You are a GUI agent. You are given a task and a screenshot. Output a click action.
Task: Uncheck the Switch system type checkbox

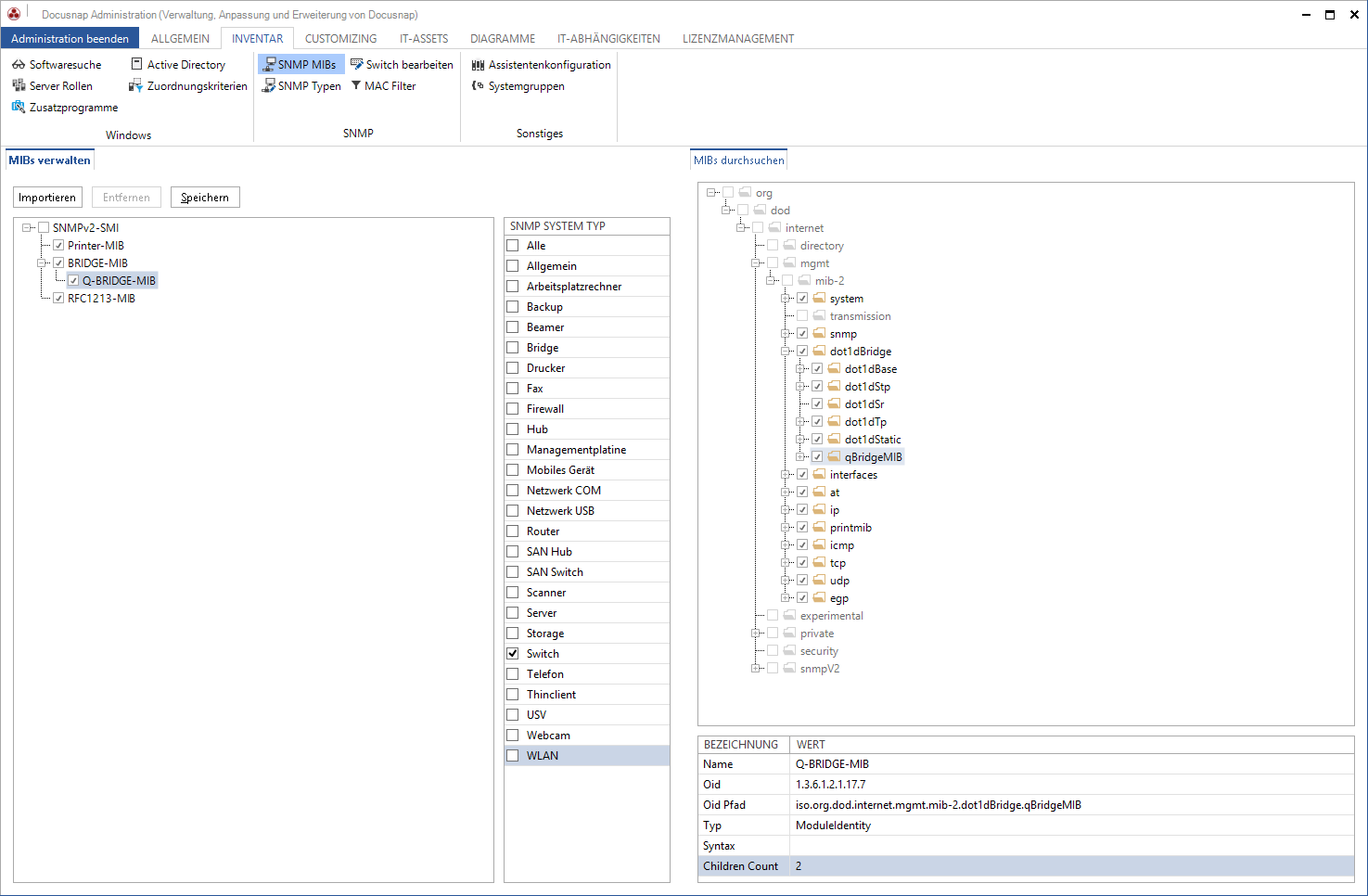point(513,654)
